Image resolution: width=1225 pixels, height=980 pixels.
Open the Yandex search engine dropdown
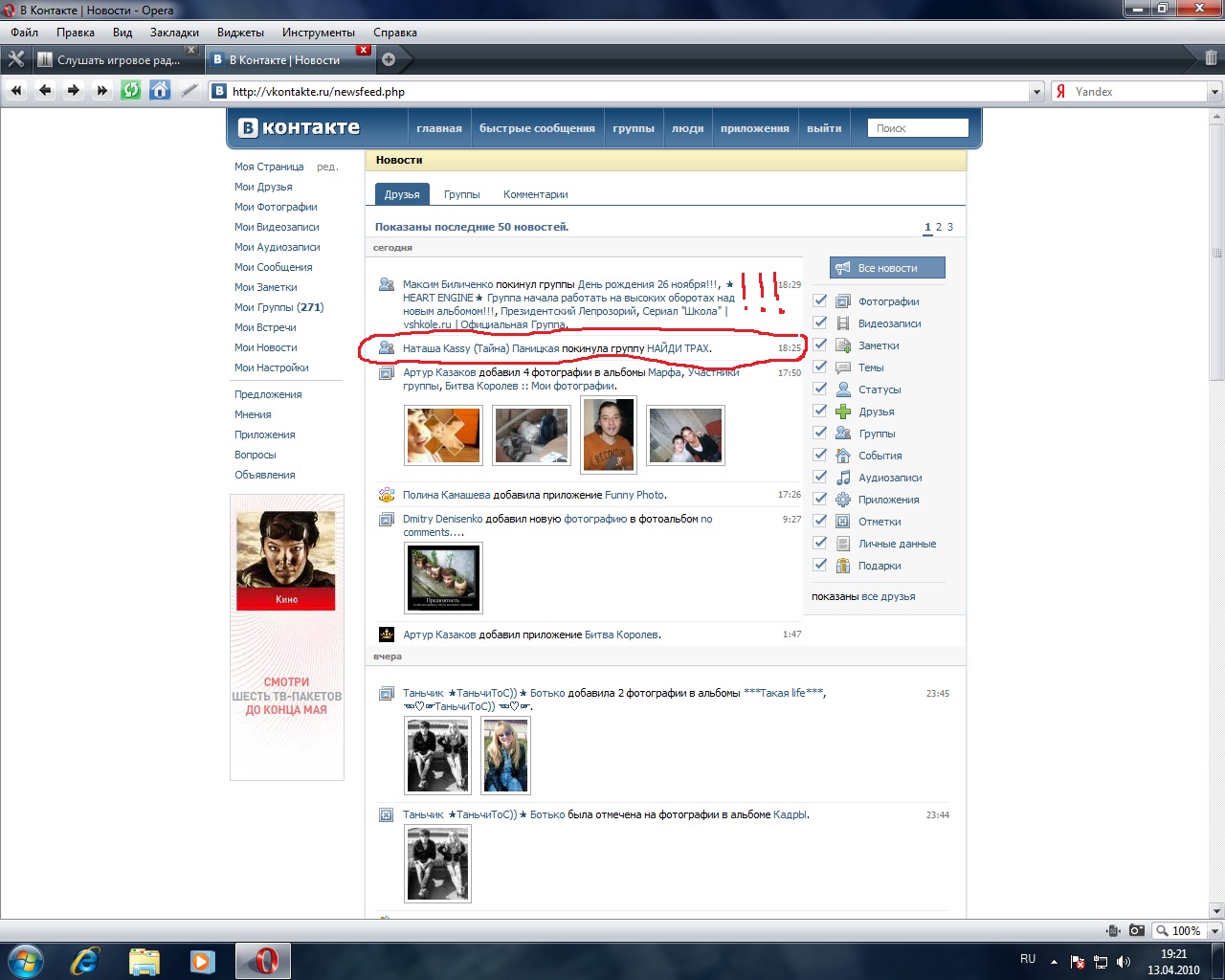point(1214,92)
